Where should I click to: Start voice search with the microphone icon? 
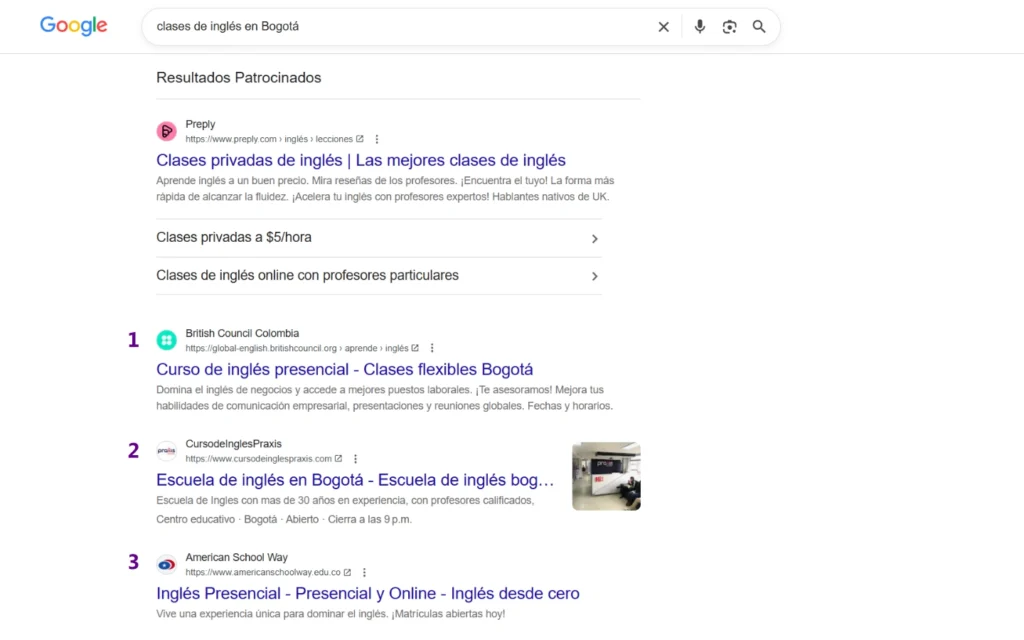(x=699, y=27)
